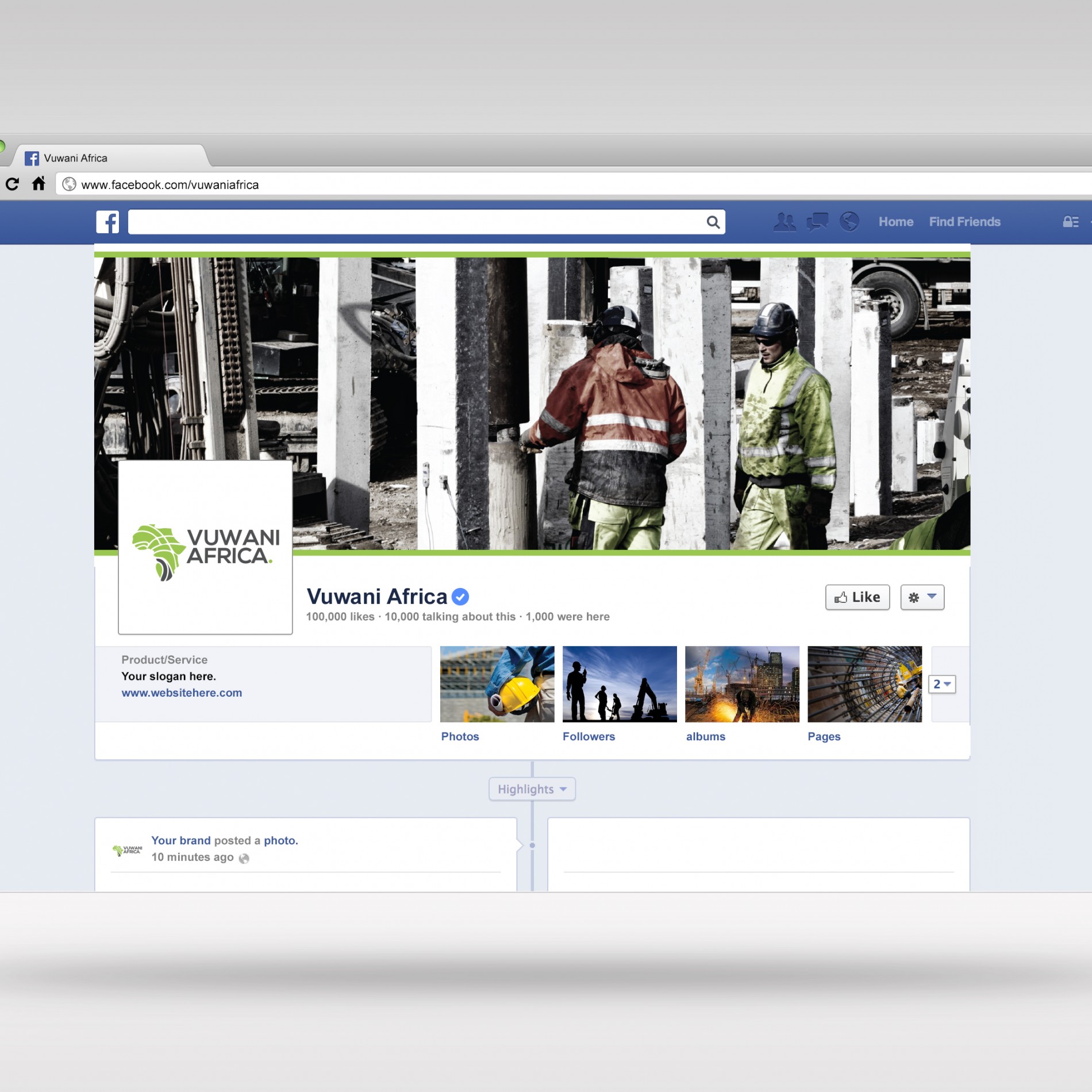Go to Home in the top bar
Screen dimensions: 1092x1092
pyautogui.click(x=895, y=222)
